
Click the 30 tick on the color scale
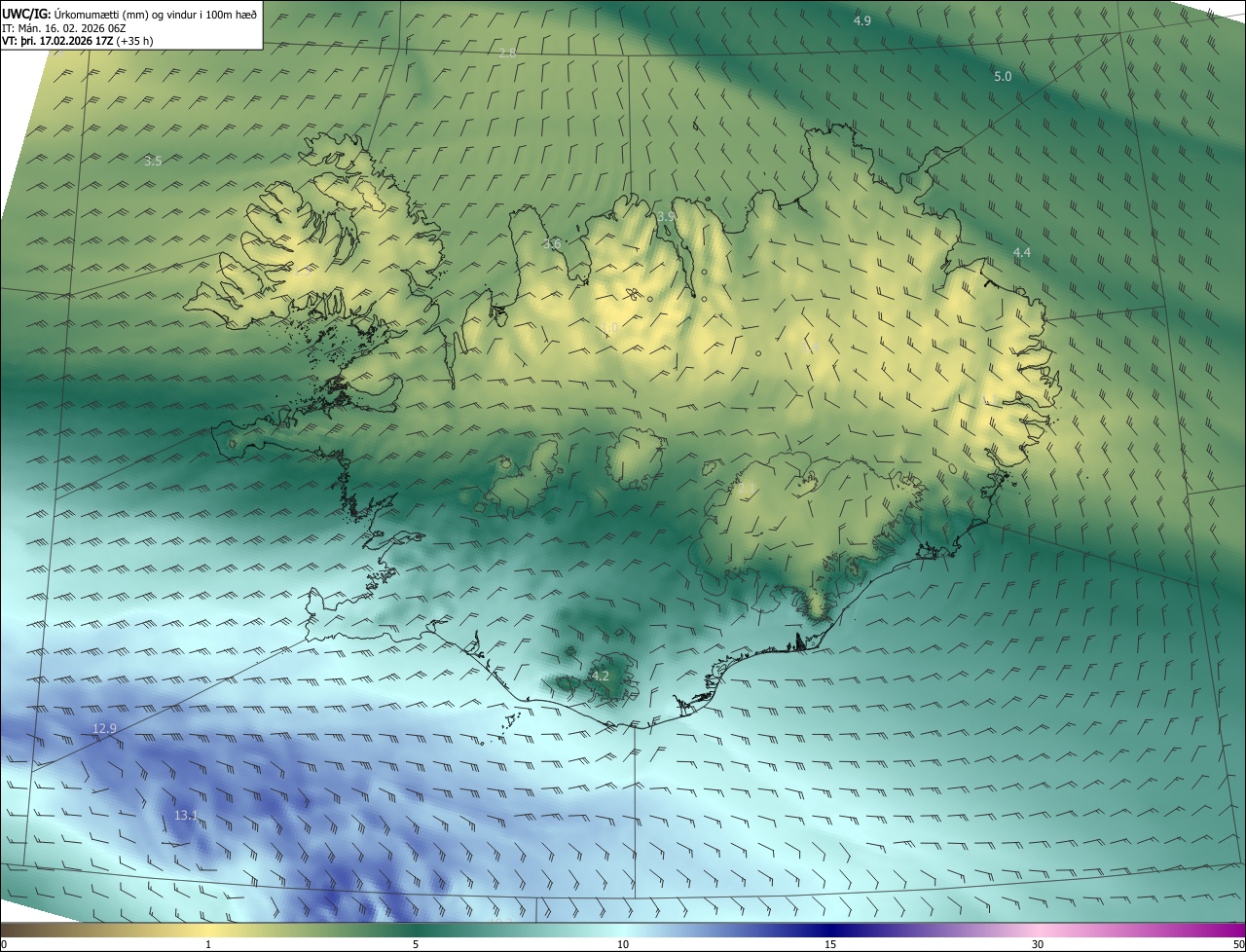click(1038, 944)
